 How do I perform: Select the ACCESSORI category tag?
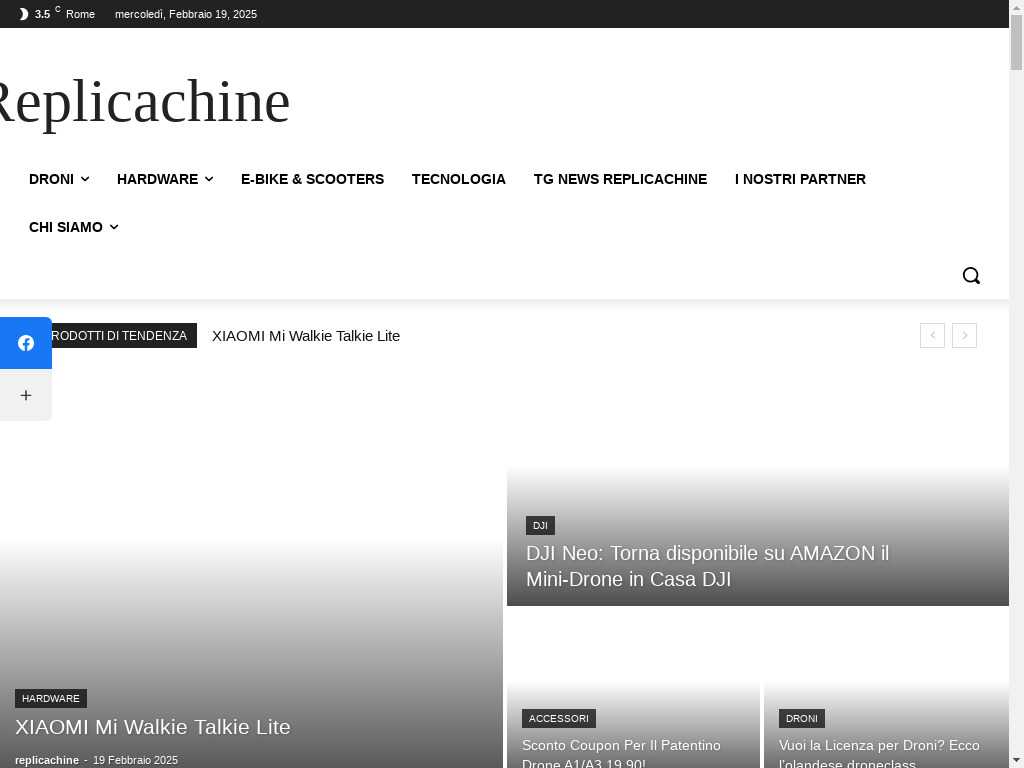558,718
